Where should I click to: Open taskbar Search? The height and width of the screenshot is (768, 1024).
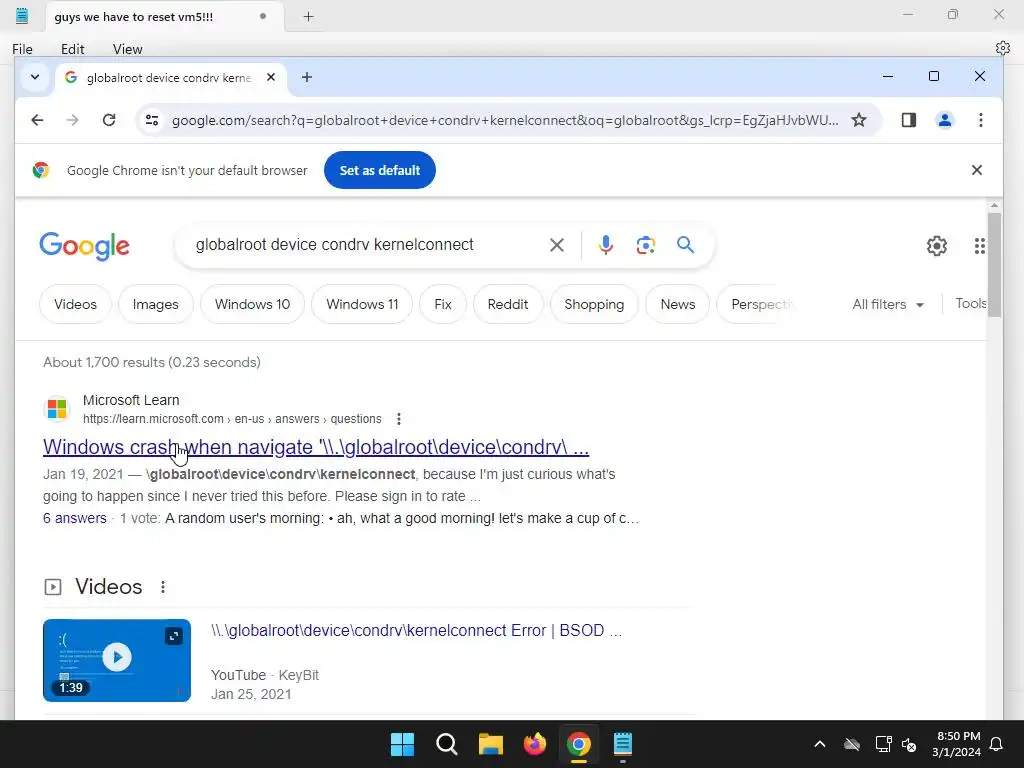coord(447,744)
